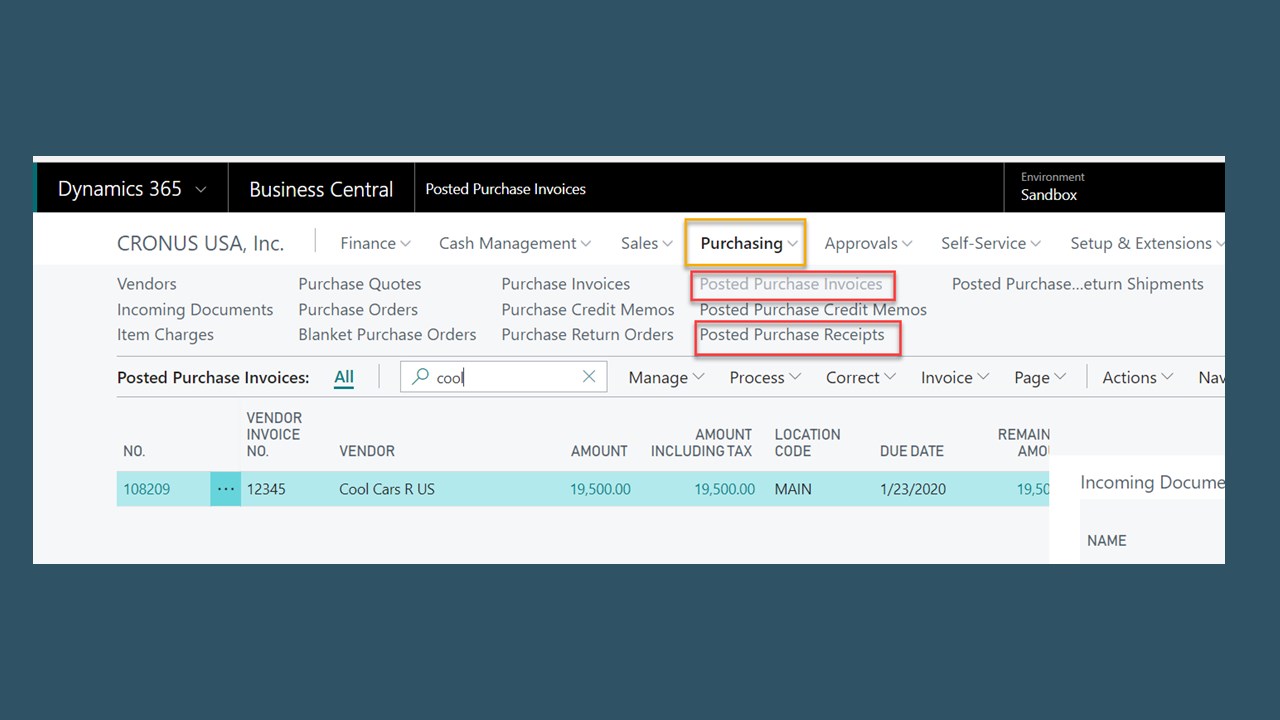Sort by Amount Including Tax column header
The image size is (1280, 720).
pyautogui.click(x=701, y=443)
